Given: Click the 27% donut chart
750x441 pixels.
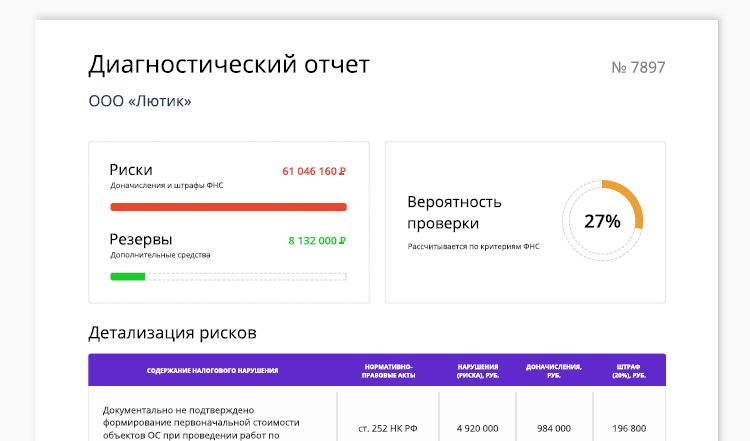Looking at the screenshot, I should coord(602,221).
